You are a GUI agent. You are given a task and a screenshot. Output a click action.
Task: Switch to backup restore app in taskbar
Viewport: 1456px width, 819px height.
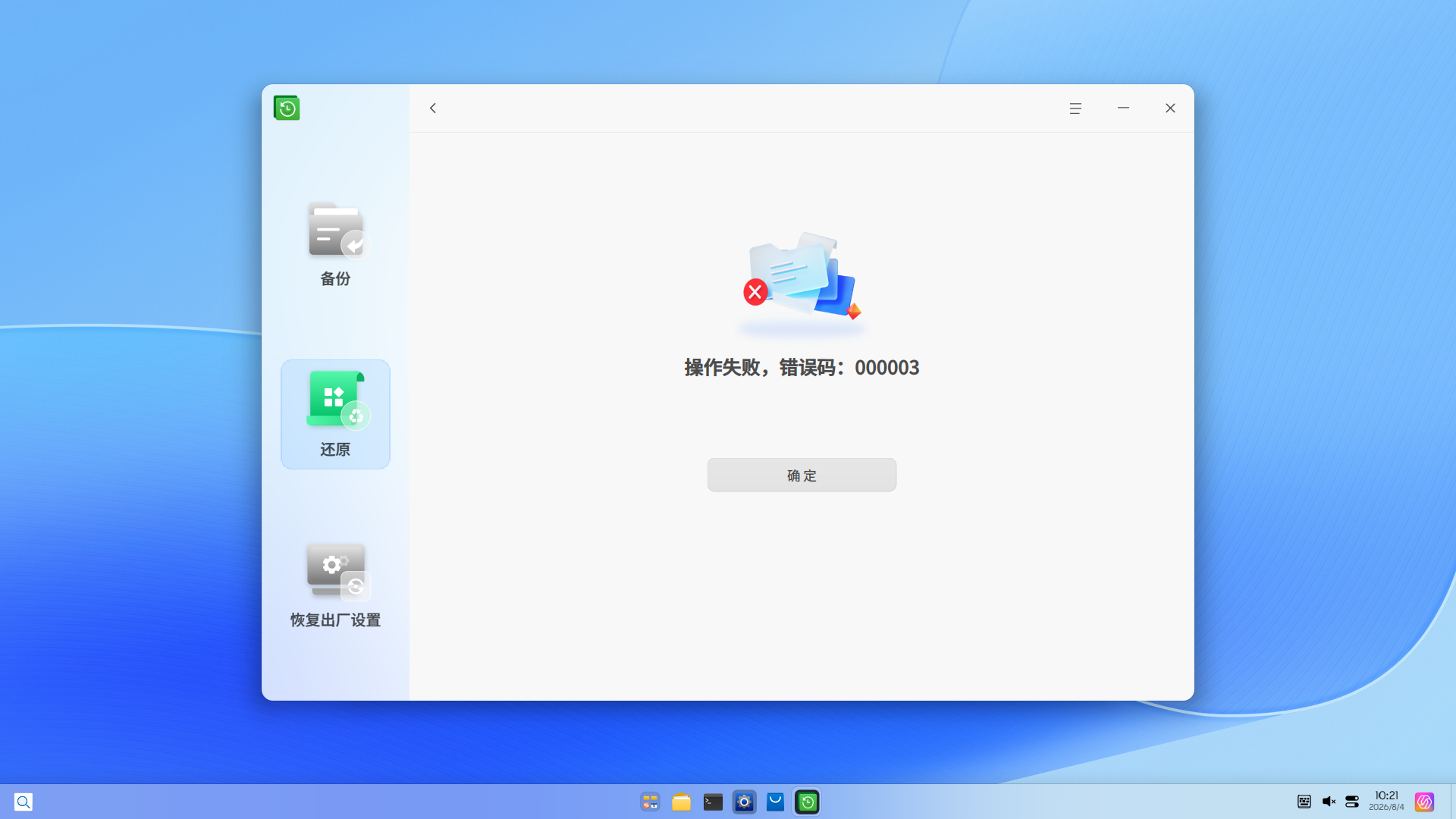[x=807, y=802]
